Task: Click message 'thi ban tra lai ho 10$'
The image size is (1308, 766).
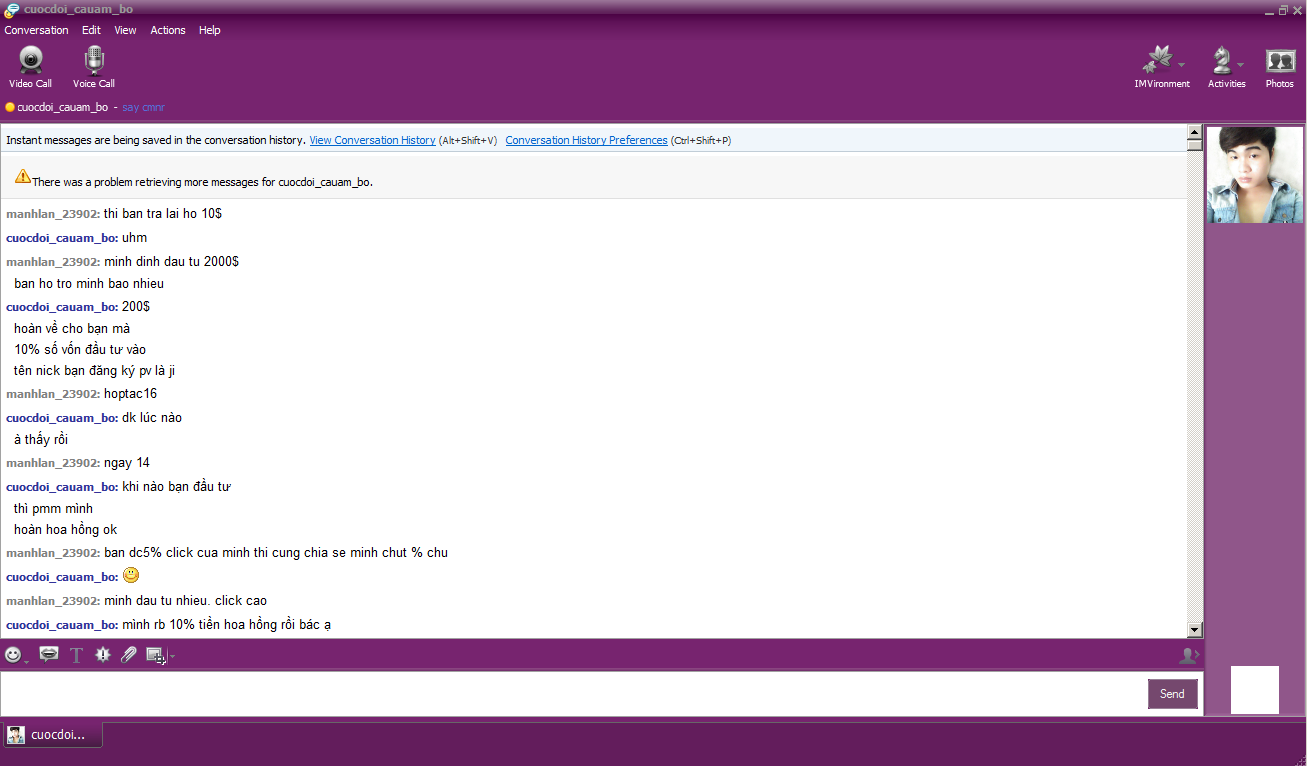Action: pos(163,214)
